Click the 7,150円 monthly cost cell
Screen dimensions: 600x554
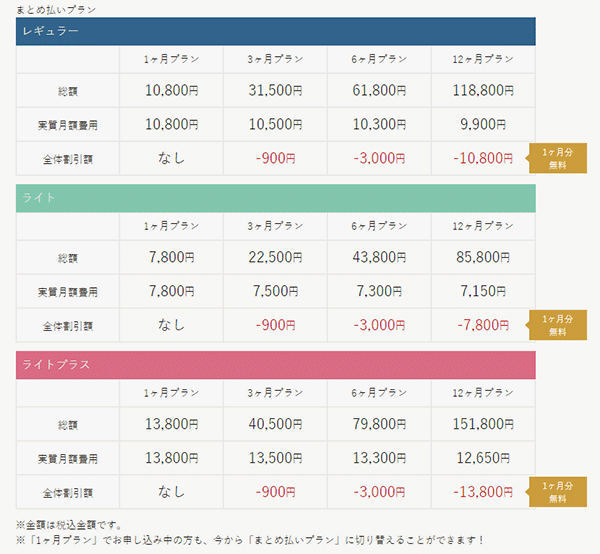point(483,291)
